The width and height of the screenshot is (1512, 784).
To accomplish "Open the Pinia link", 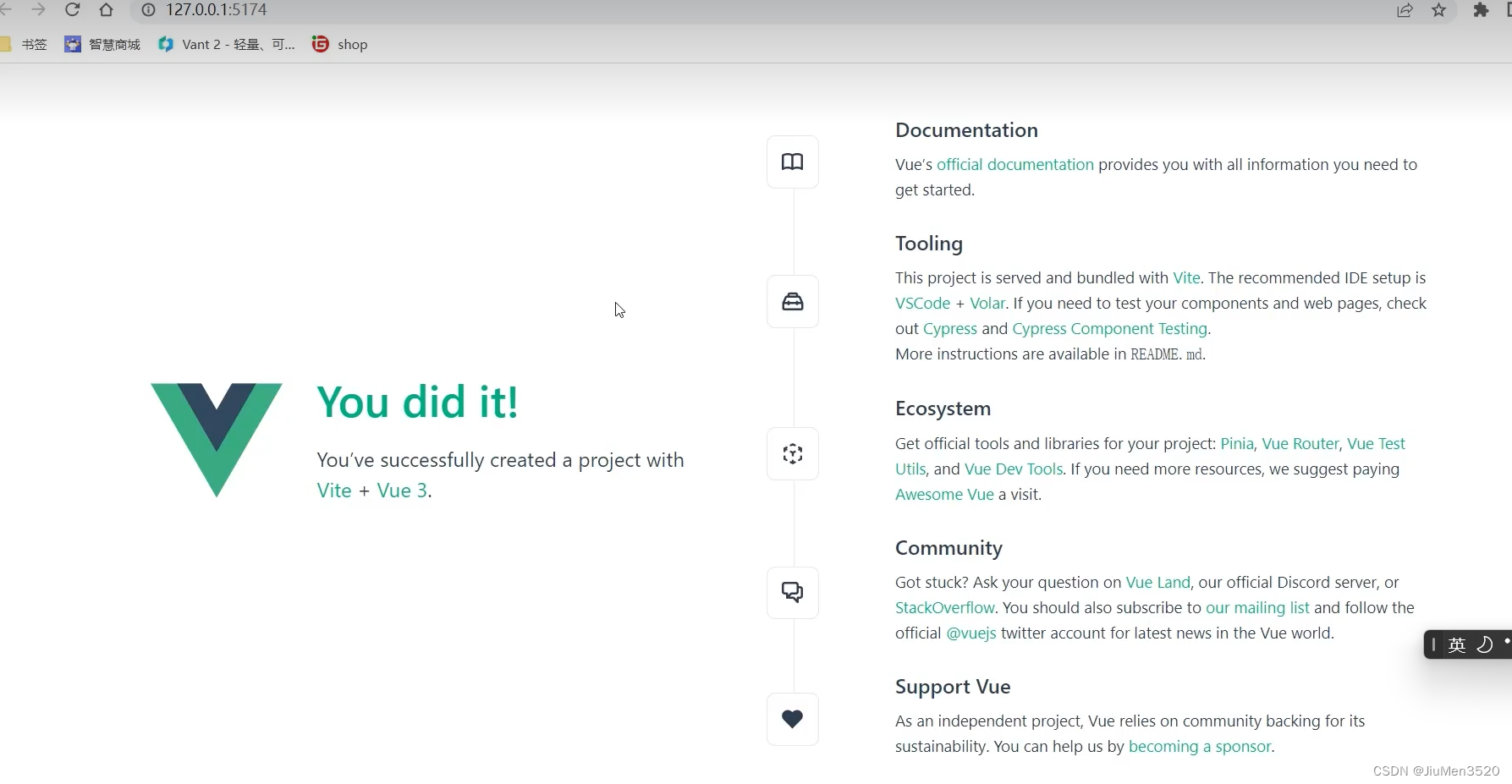I will 1236,443.
